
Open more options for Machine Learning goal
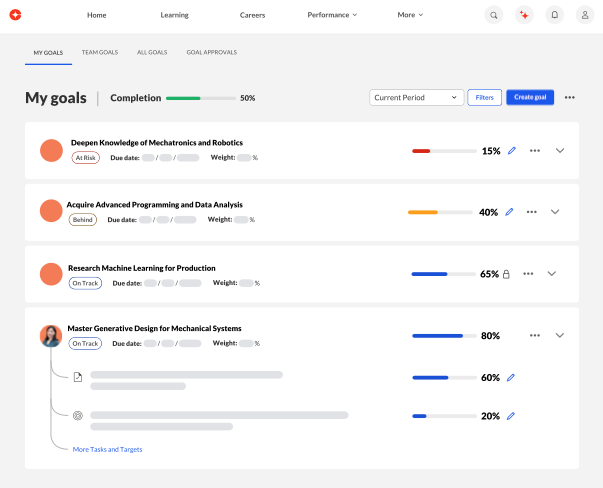528,274
